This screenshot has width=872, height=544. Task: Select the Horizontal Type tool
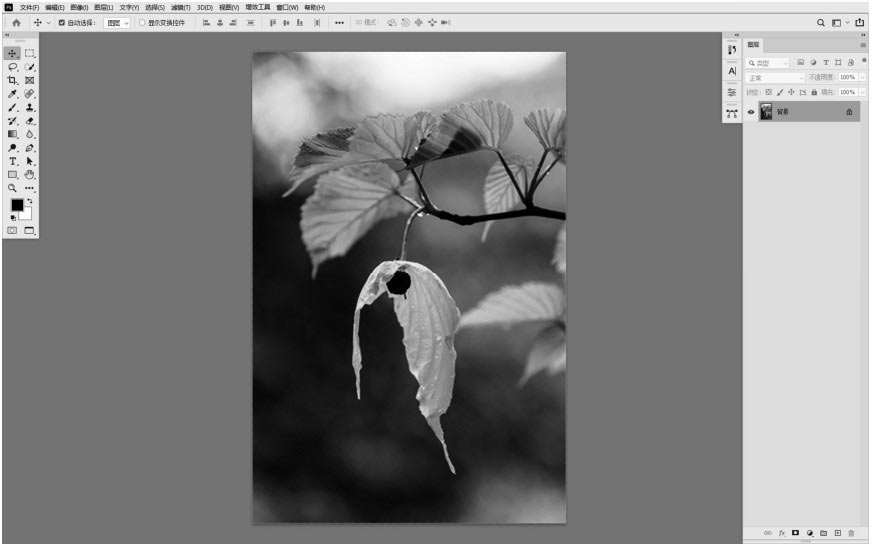pyautogui.click(x=12, y=161)
